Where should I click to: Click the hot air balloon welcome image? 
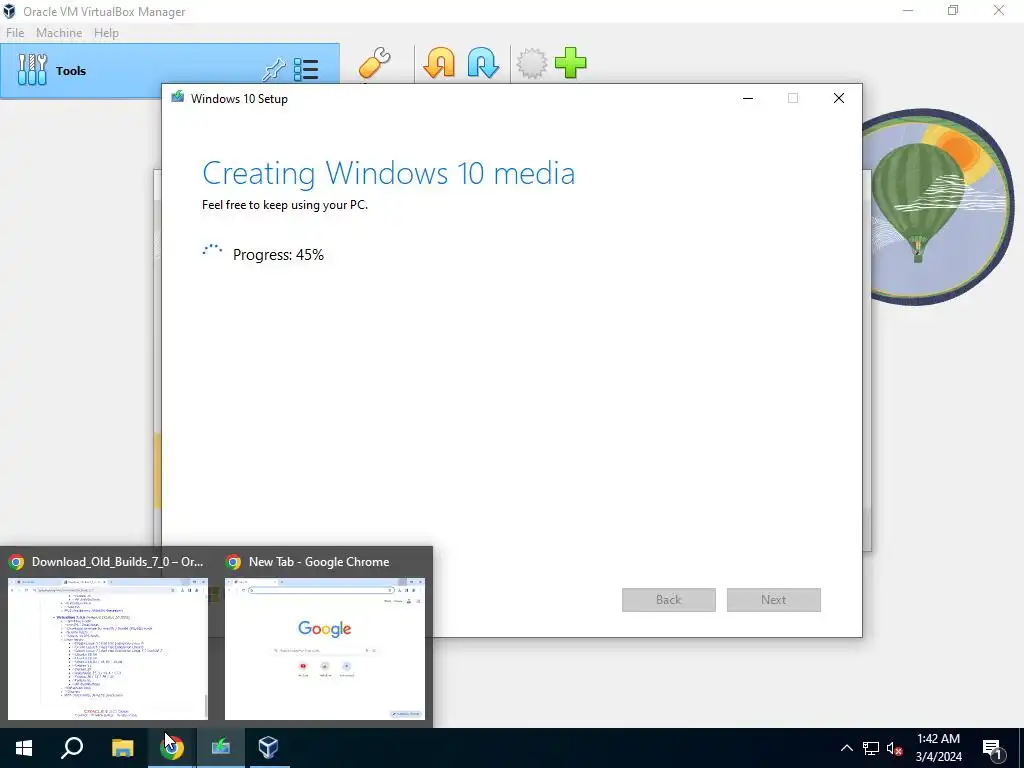(x=938, y=207)
